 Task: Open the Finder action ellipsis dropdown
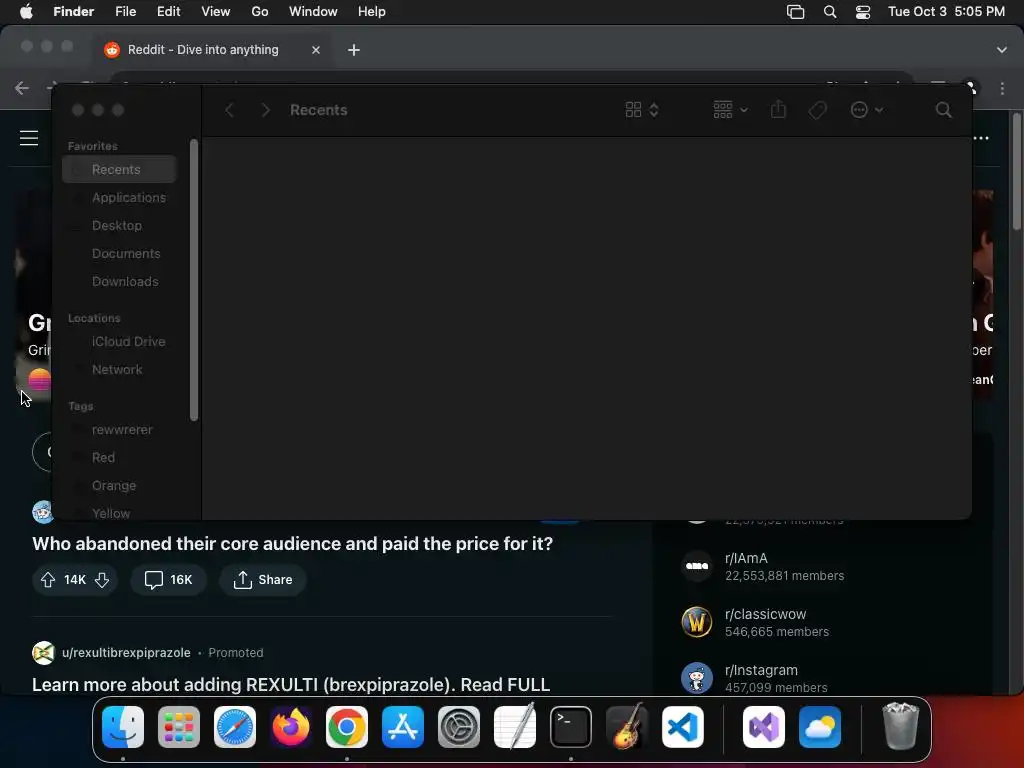(867, 110)
